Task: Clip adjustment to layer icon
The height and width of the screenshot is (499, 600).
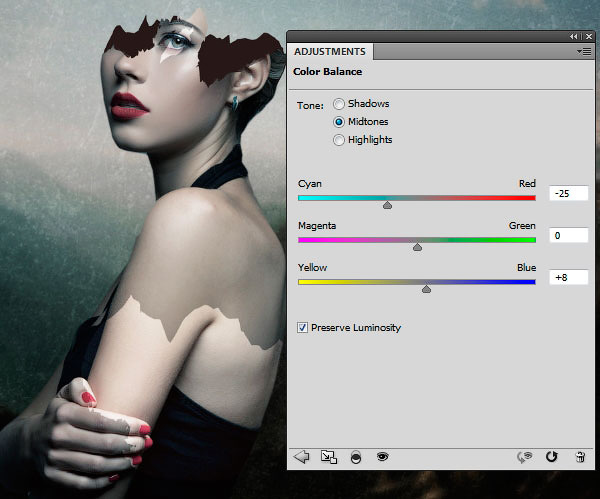Action: 356,457
